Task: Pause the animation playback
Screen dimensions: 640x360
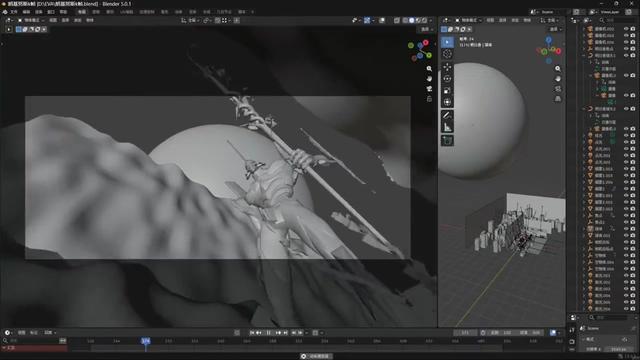Action: [x=269, y=333]
